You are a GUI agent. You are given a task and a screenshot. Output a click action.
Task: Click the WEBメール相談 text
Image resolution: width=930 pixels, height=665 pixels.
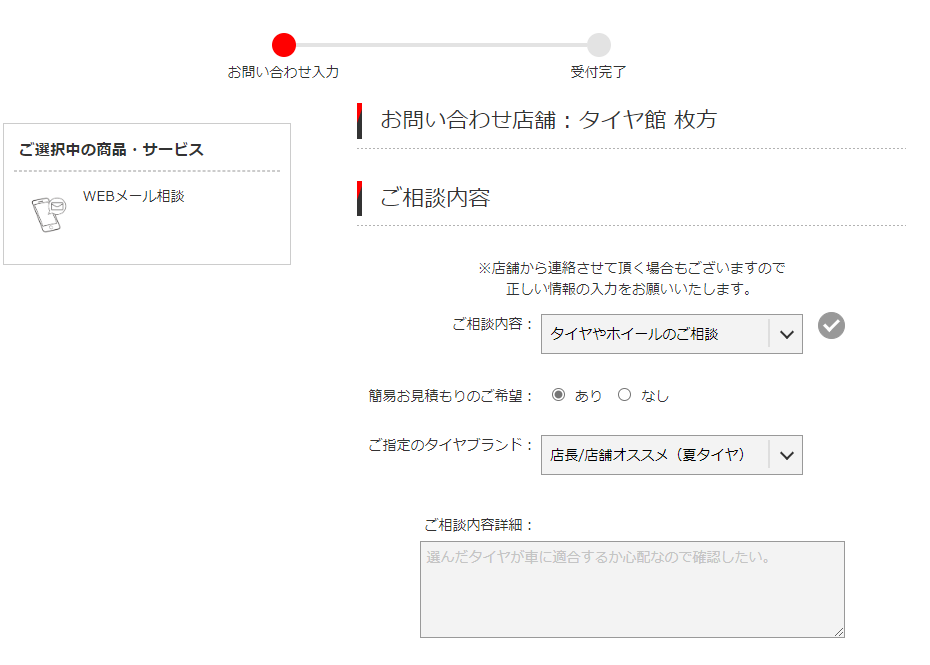click(x=134, y=196)
